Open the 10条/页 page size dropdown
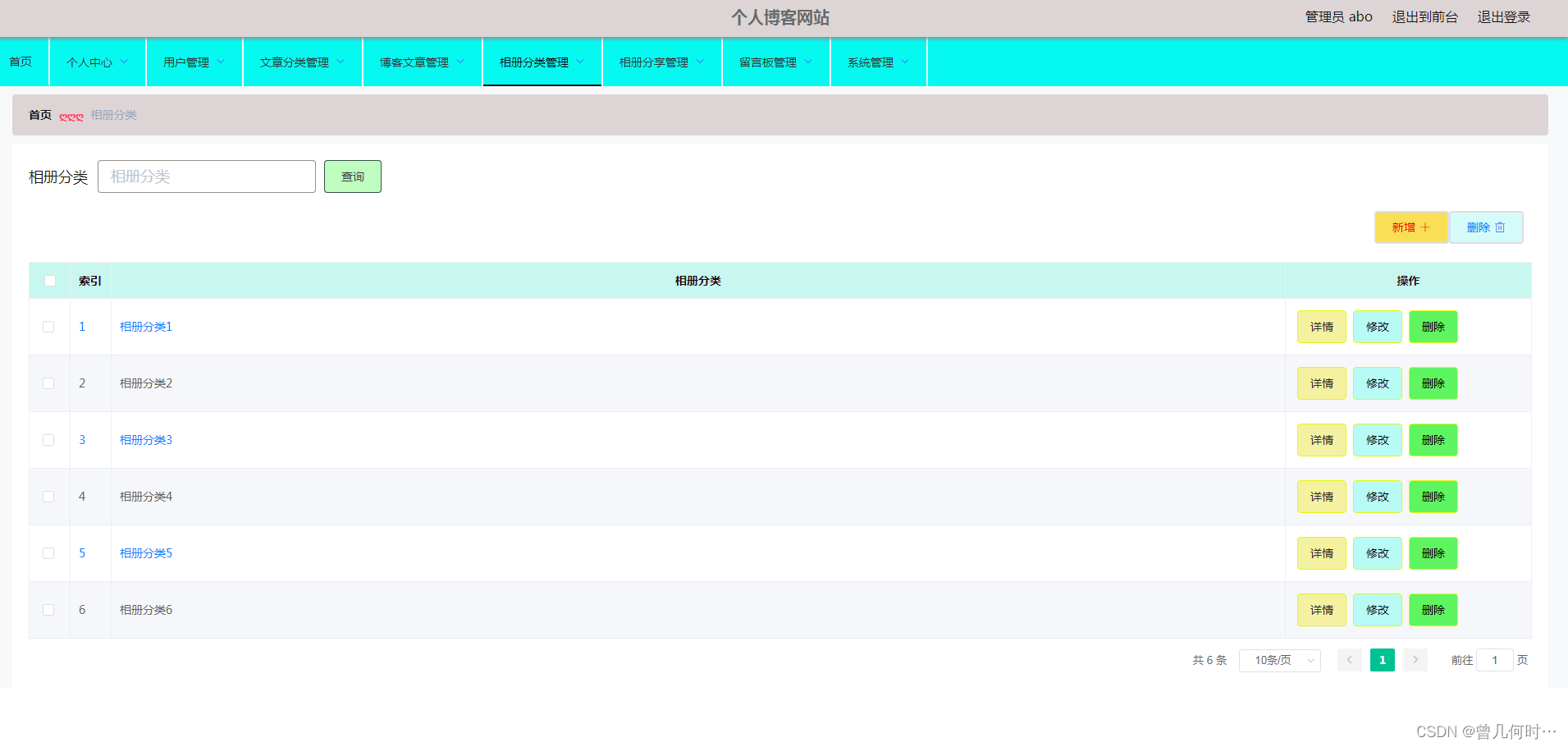 1279,660
